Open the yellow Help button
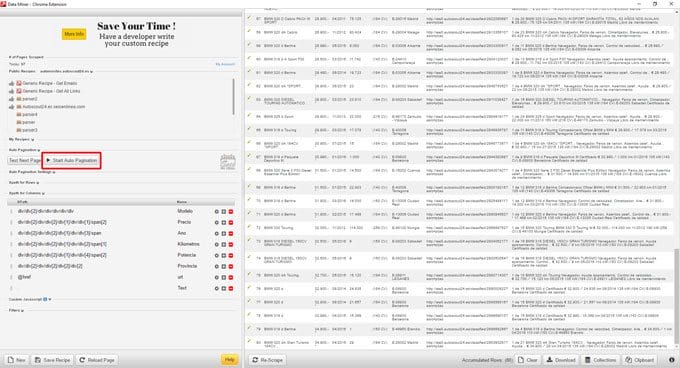Screen dimensions: 680x368 pyautogui.click(x=229, y=359)
